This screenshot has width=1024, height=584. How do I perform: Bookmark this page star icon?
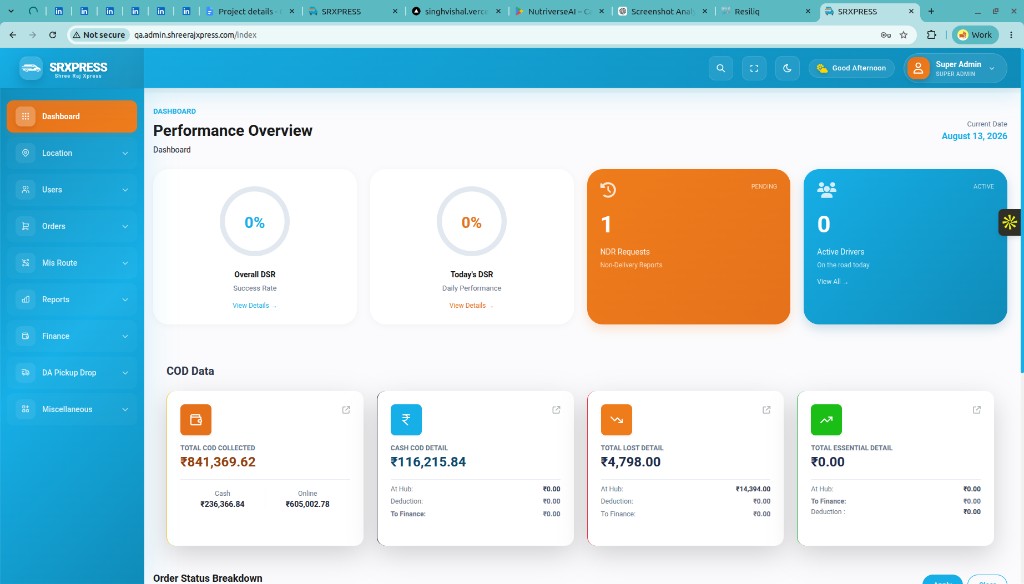904,35
